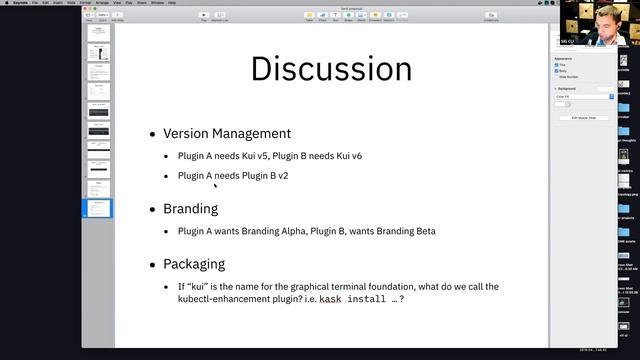Open the View menu in menu bar
Image resolution: width=640 pixels, height=360 pixels.
tap(117, 2)
